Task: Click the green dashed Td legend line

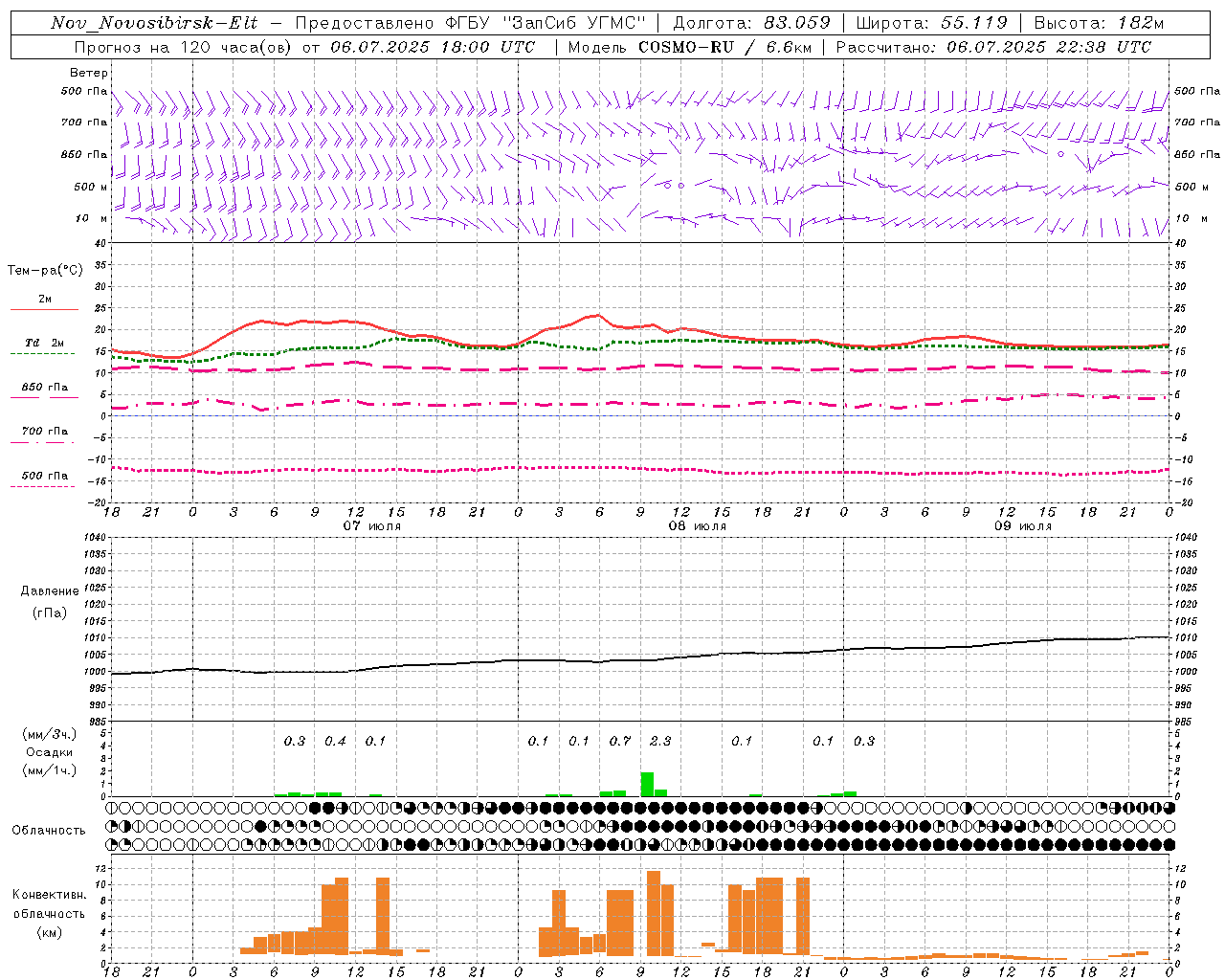Action: coord(42,354)
